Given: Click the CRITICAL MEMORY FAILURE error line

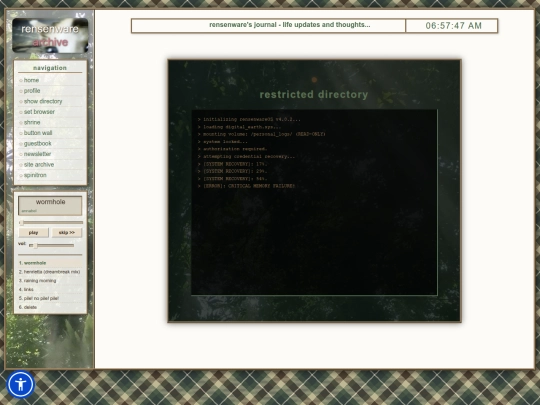Looking at the screenshot, I should click(x=247, y=186).
